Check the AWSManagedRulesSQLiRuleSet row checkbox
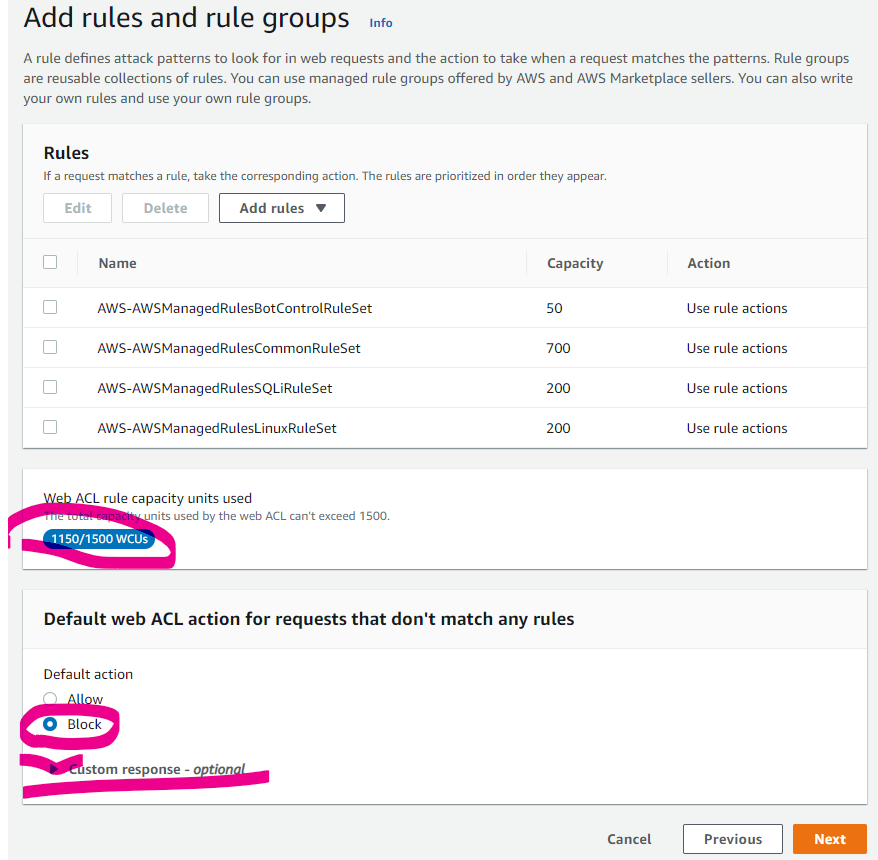 pyautogui.click(x=50, y=387)
